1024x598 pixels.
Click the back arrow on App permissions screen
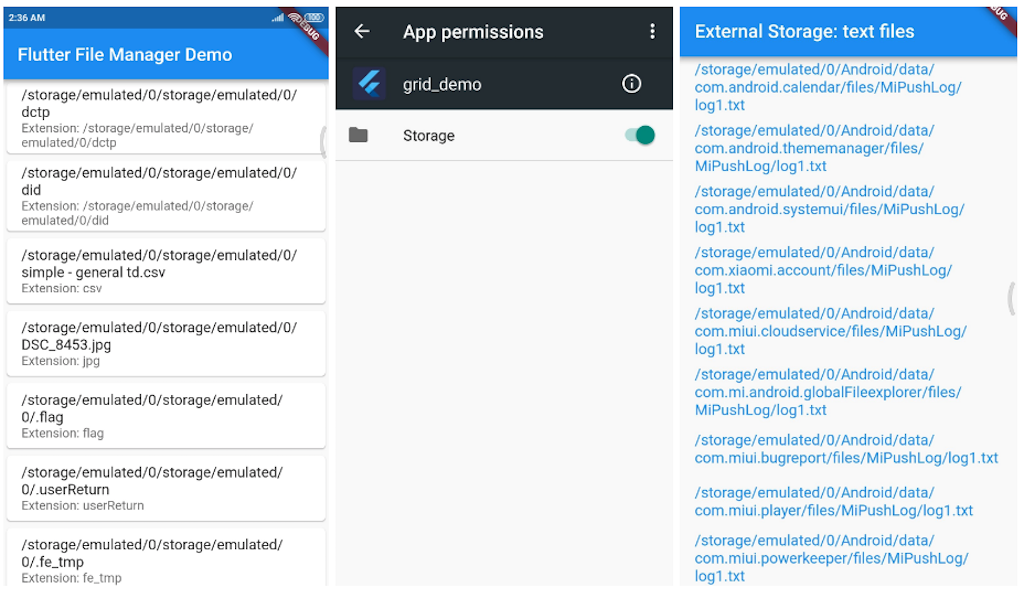tap(362, 32)
